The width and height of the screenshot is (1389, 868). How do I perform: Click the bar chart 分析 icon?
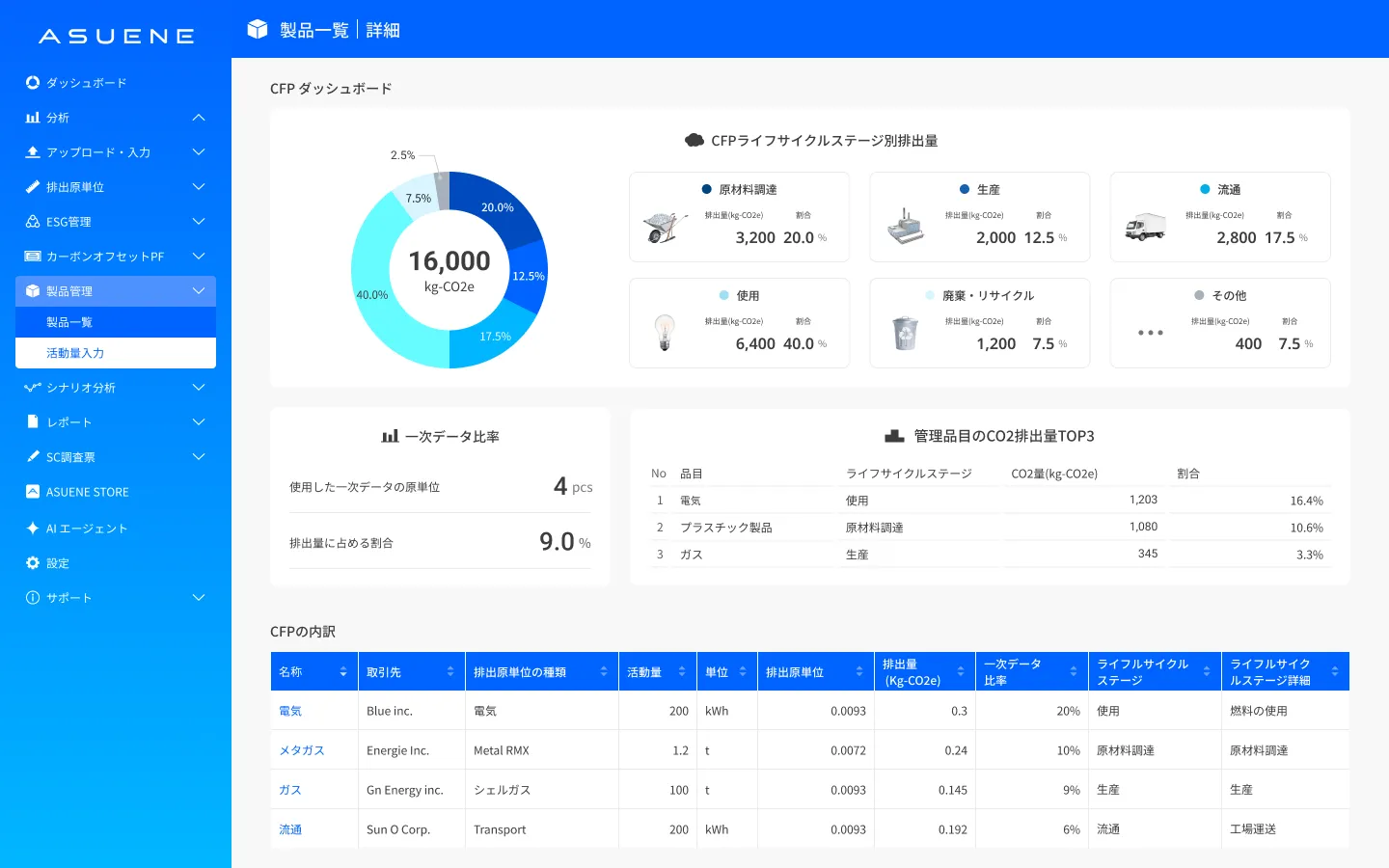tap(33, 118)
